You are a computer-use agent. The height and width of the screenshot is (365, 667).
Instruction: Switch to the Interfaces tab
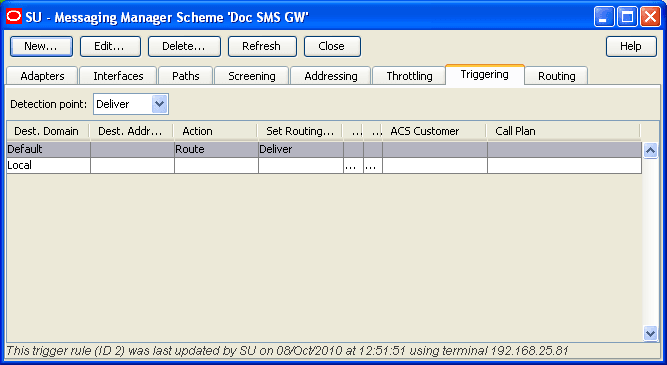pos(118,76)
